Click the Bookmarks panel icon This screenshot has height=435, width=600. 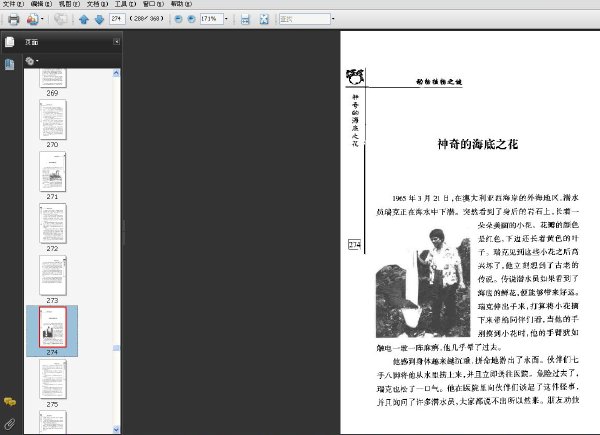coord(10,64)
